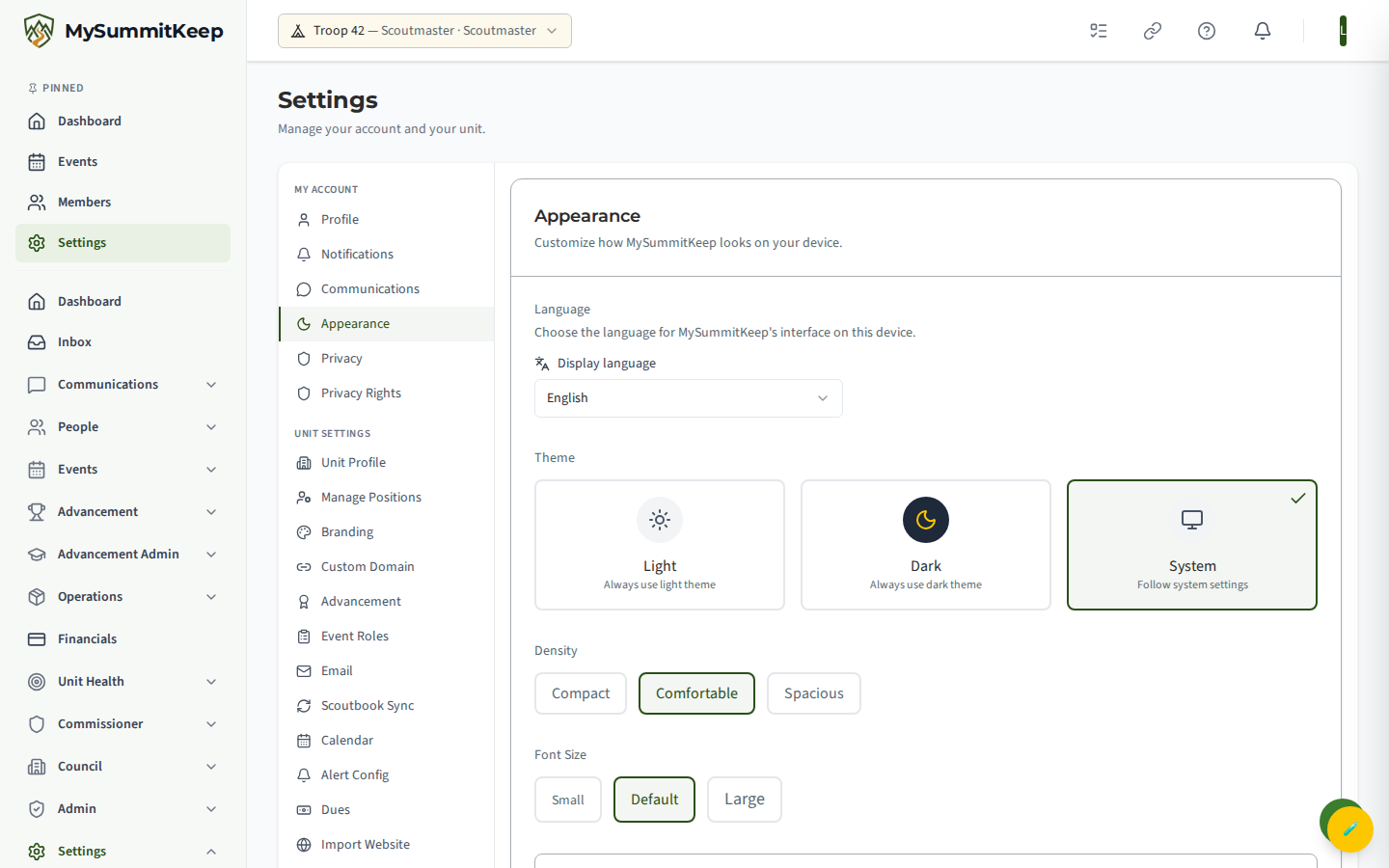Open the English display language dropdown
This screenshot has height=868, width=1389.
click(x=689, y=398)
